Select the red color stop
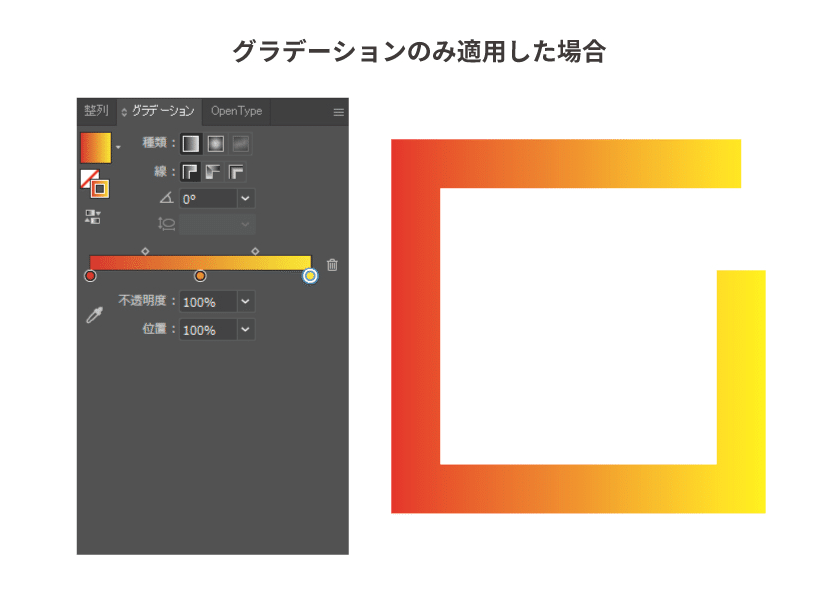The image size is (838, 591). pos(90,276)
